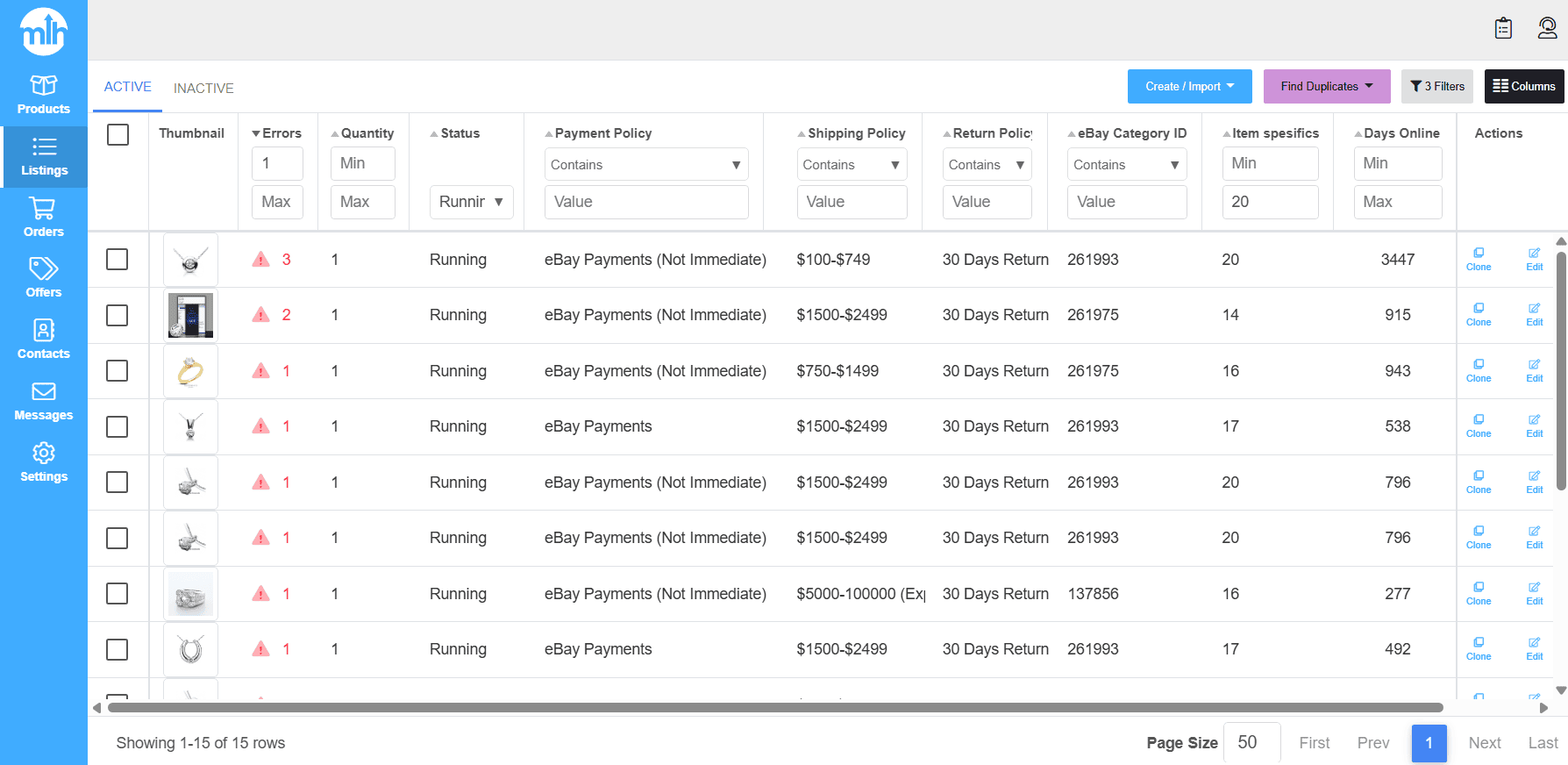Open the user account icon in header

[x=1548, y=29]
